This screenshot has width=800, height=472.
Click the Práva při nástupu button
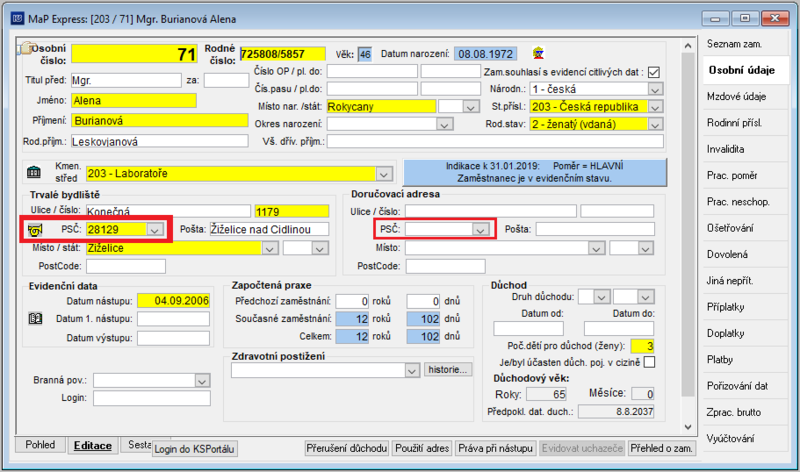[x=495, y=449]
